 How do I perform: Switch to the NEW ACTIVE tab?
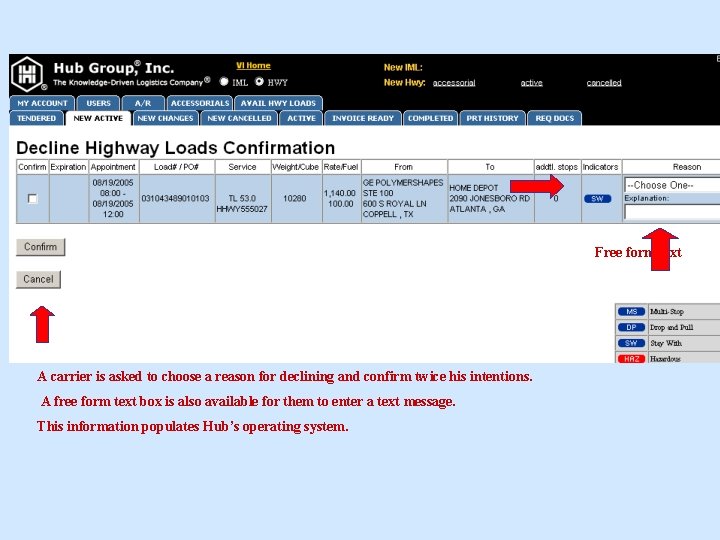pyautogui.click(x=98, y=118)
